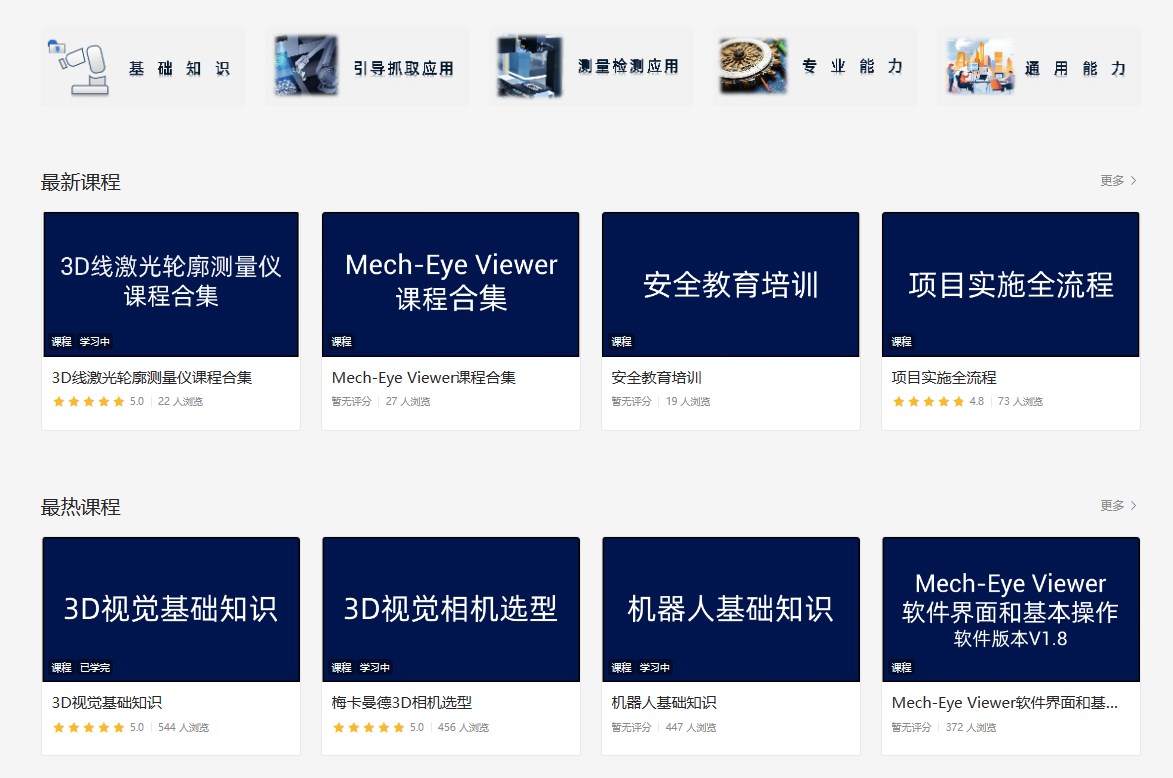Click the 专业能力 category icon
The height and width of the screenshot is (778, 1173).
[751, 66]
